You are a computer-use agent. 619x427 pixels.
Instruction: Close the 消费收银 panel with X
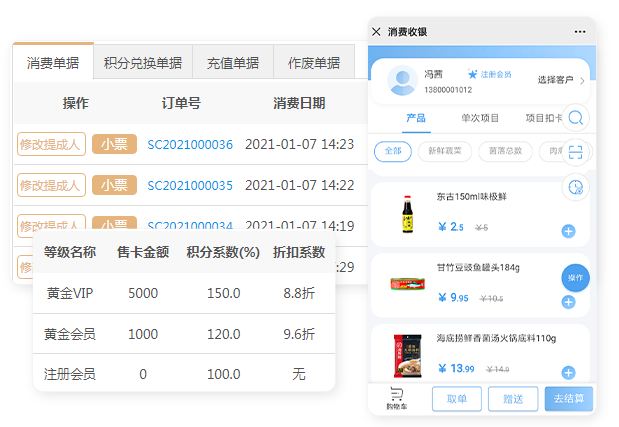tap(376, 32)
